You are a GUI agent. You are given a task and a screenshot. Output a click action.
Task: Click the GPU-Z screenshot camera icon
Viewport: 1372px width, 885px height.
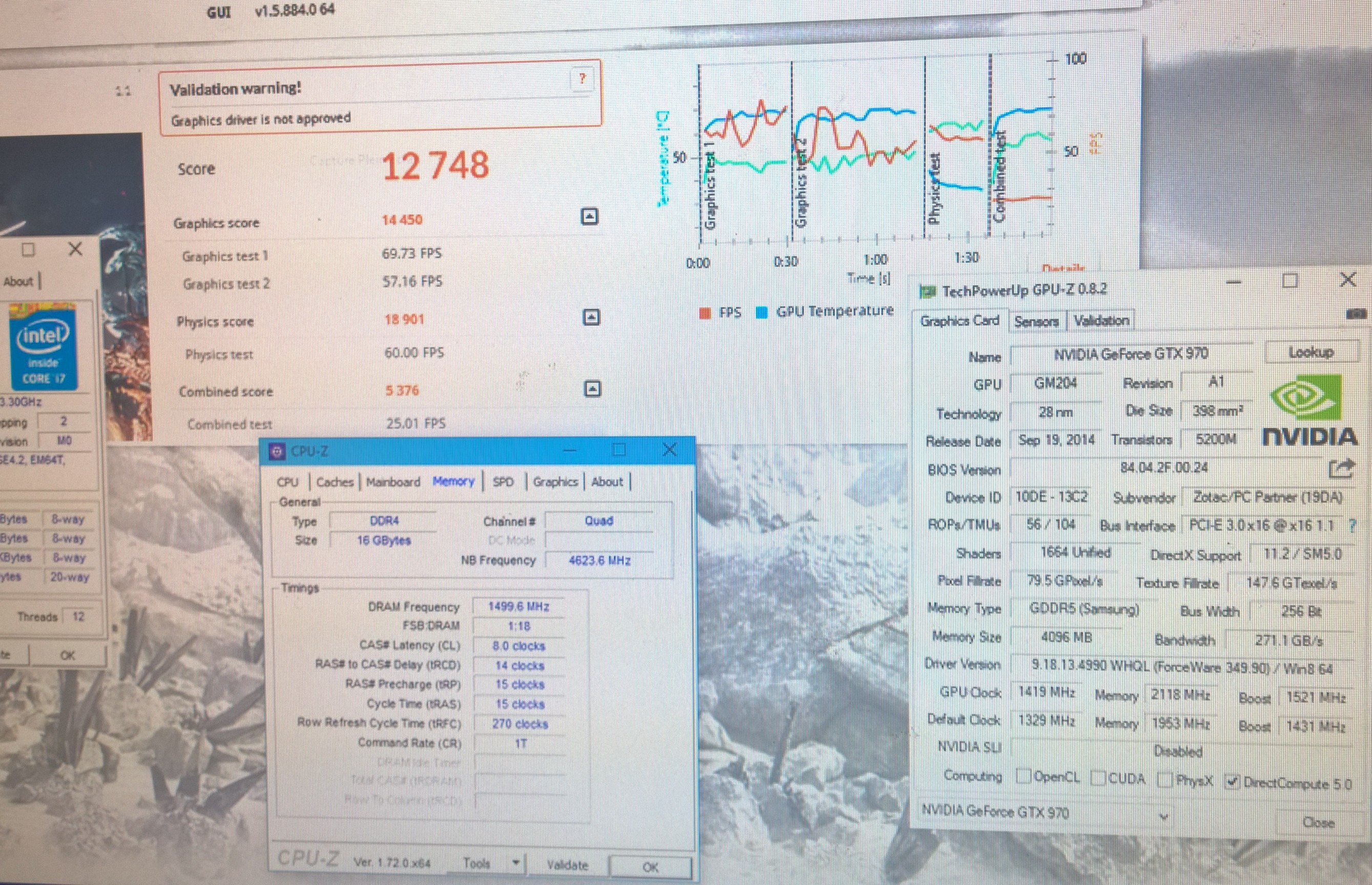[1357, 314]
